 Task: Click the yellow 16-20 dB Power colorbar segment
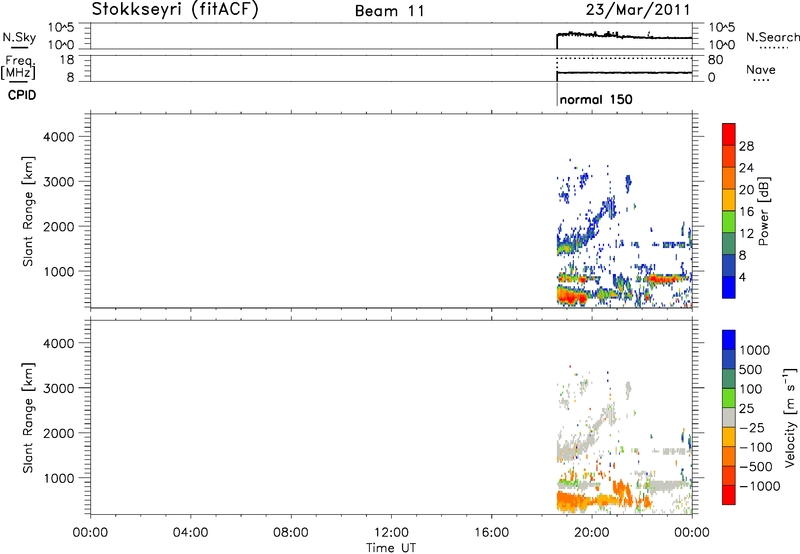click(729, 199)
